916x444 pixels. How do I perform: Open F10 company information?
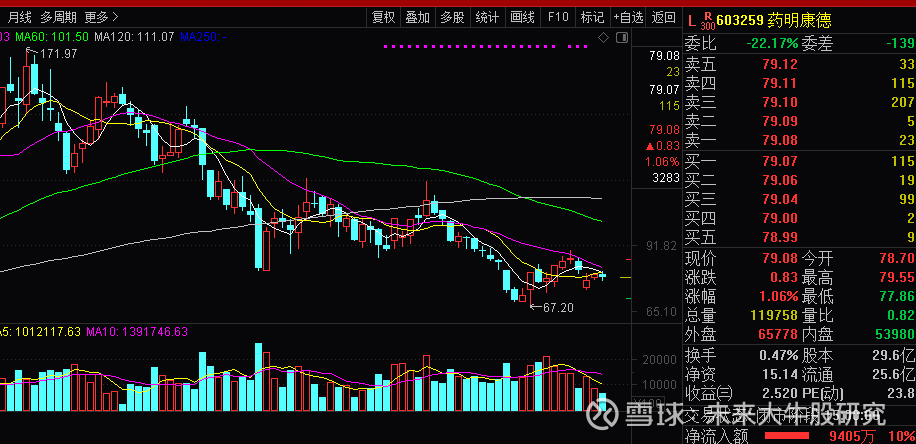[558, 18]
